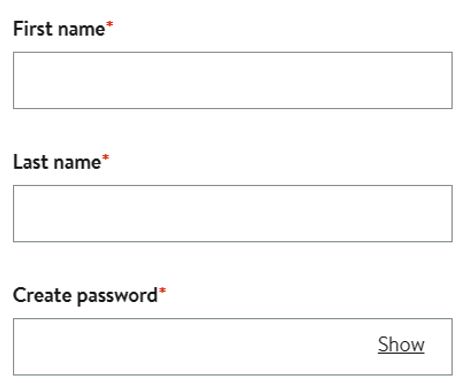This screenshot has height=383, width=471.
Task: Click the word "Last" in the middle label
Action: pos(31,162)
